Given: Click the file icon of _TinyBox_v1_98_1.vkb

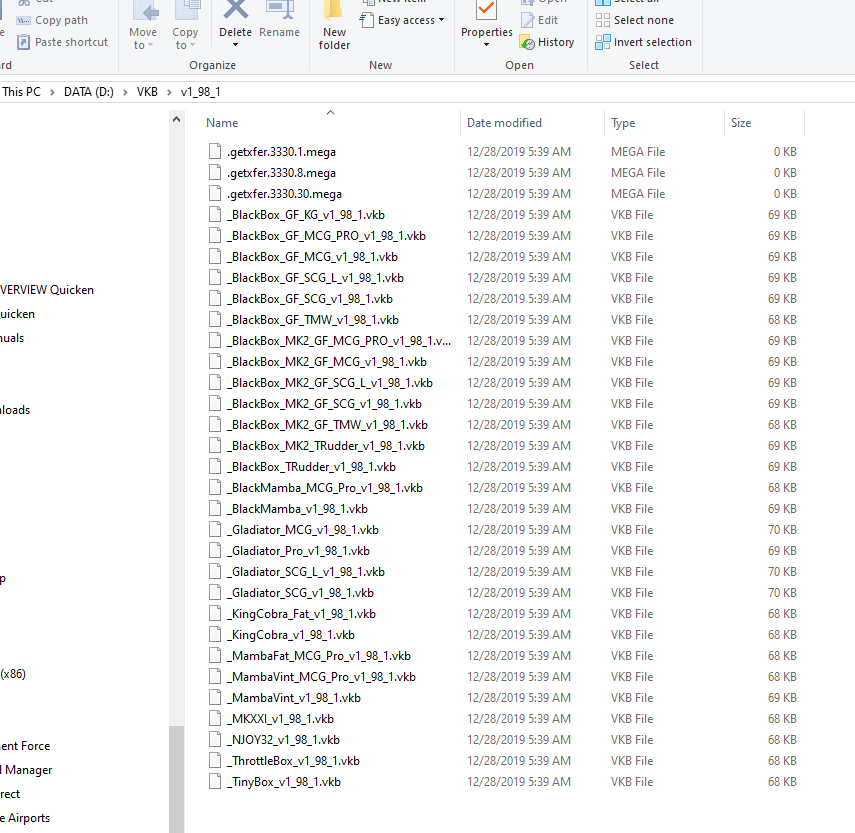Looking at the screenshot, I should (215, 782).
